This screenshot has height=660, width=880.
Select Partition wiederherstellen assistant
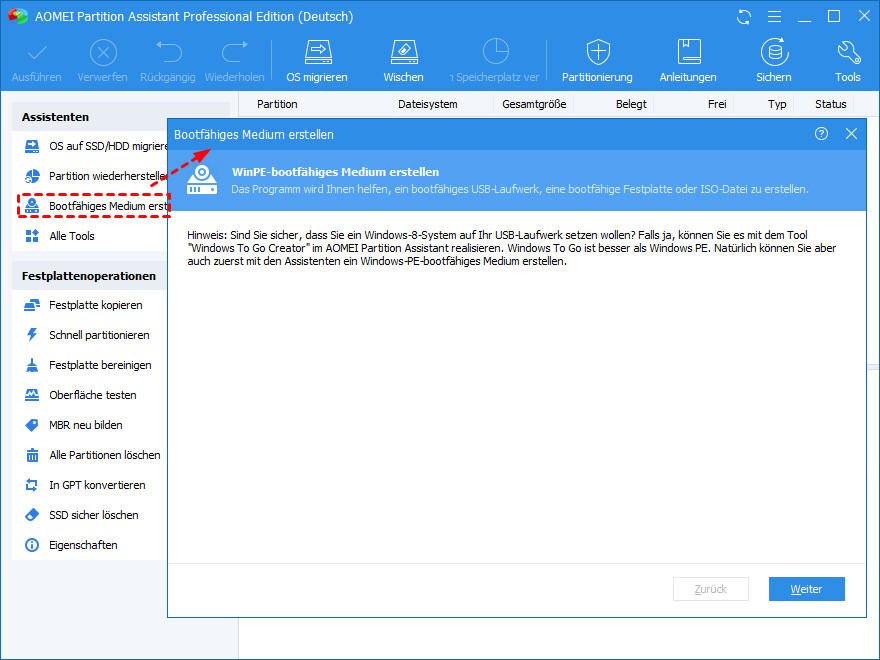click(95, 176)
